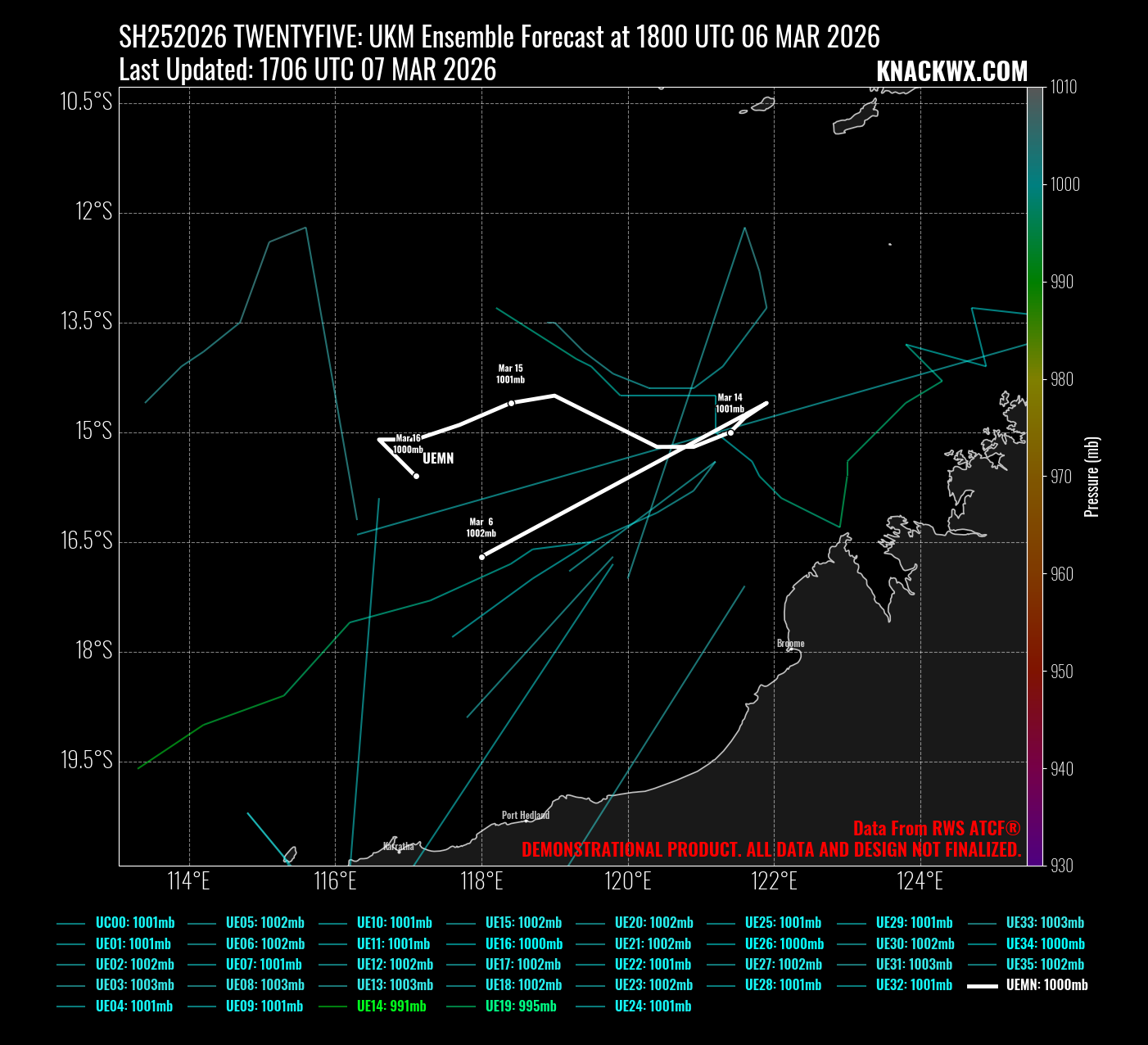The height and width of the screenshot is (1045, 1148).
Task: Click the Port Hedland map label
Action: [526, 815]
